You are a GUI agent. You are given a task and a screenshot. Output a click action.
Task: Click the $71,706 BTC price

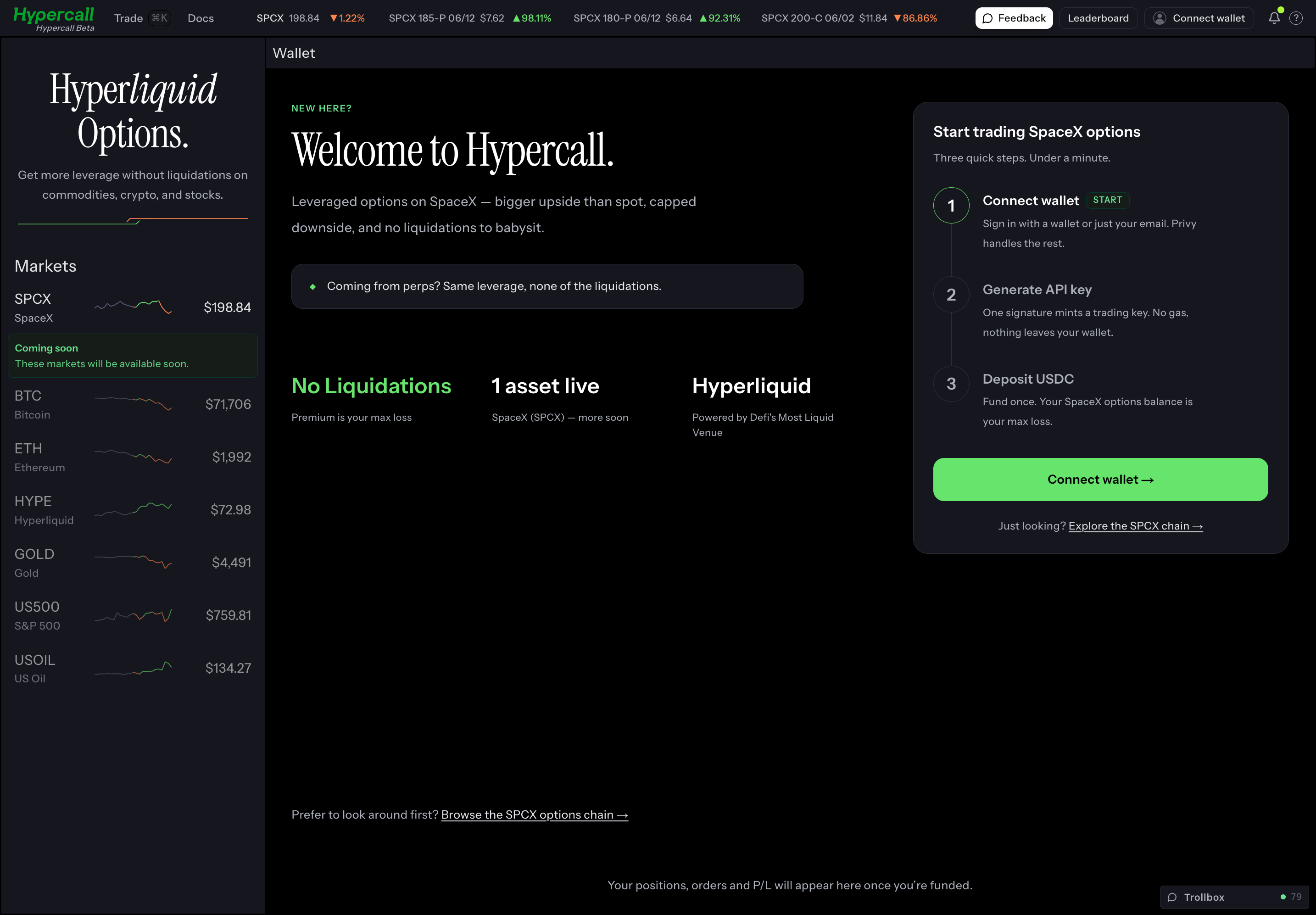tap(228, 404)
